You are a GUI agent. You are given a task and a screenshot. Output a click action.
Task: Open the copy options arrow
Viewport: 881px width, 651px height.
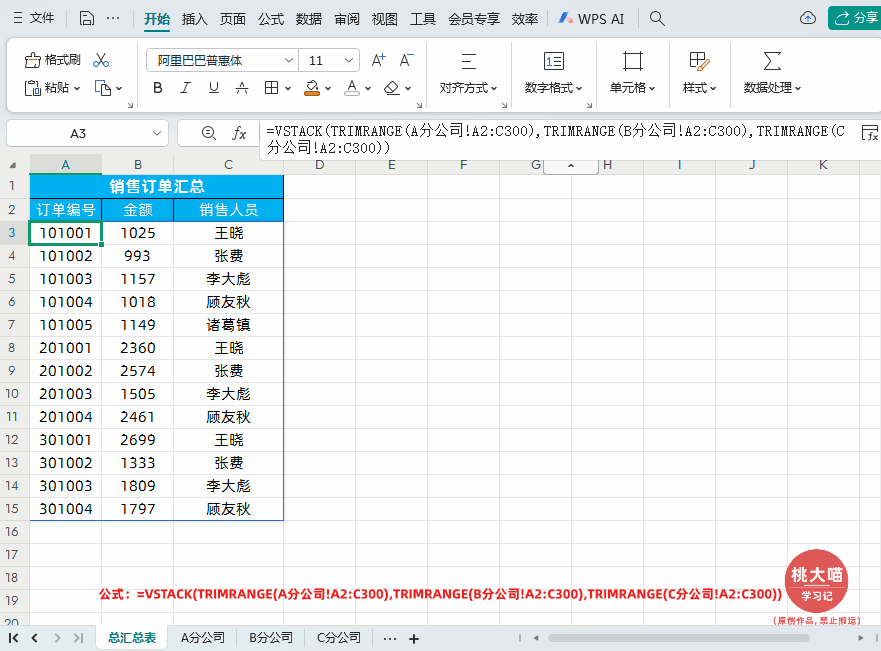click(119, 89)
